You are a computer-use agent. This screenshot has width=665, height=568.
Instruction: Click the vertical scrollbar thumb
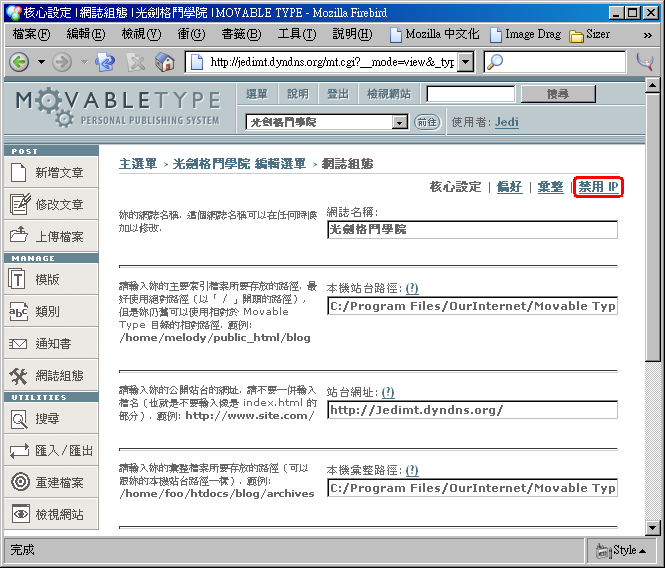652,227
